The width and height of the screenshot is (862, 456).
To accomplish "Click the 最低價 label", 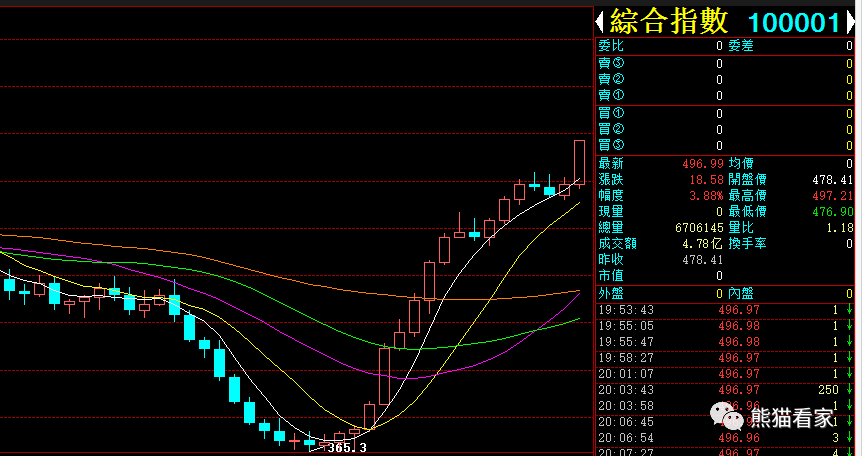I will [748, 211].
